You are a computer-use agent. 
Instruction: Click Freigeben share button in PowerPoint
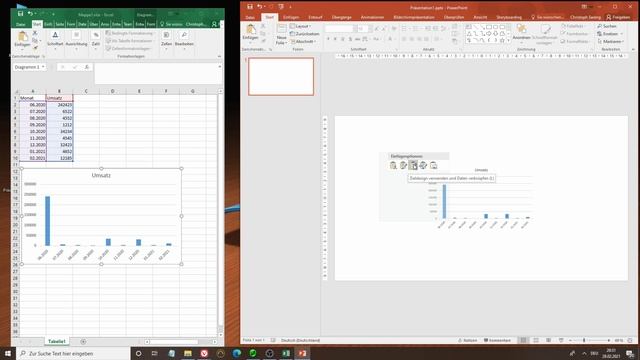[x=618, y=17]
